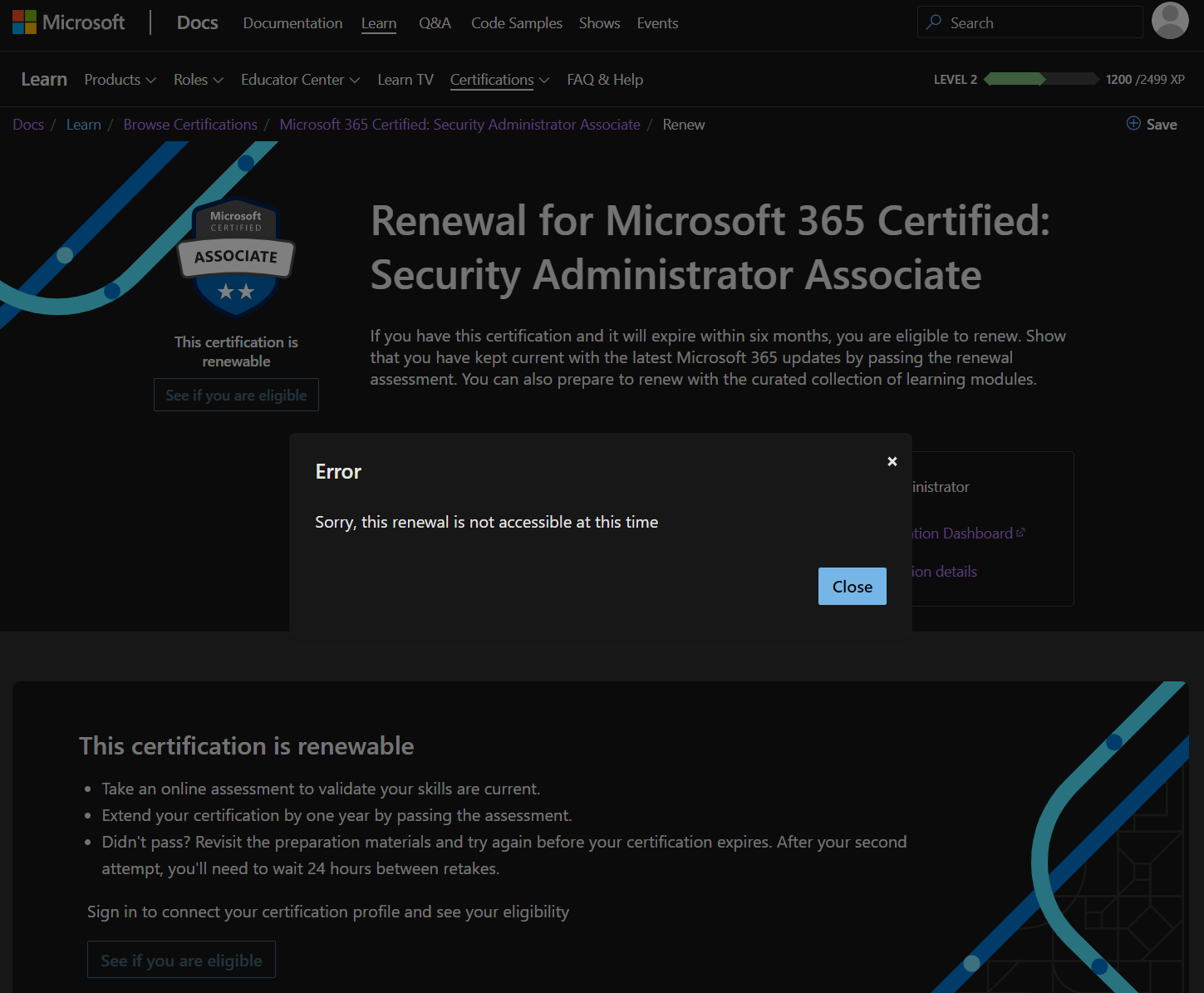Open the FAQ & Help section
This screenshot has height=993, width=1204.
tap(605, 79)
